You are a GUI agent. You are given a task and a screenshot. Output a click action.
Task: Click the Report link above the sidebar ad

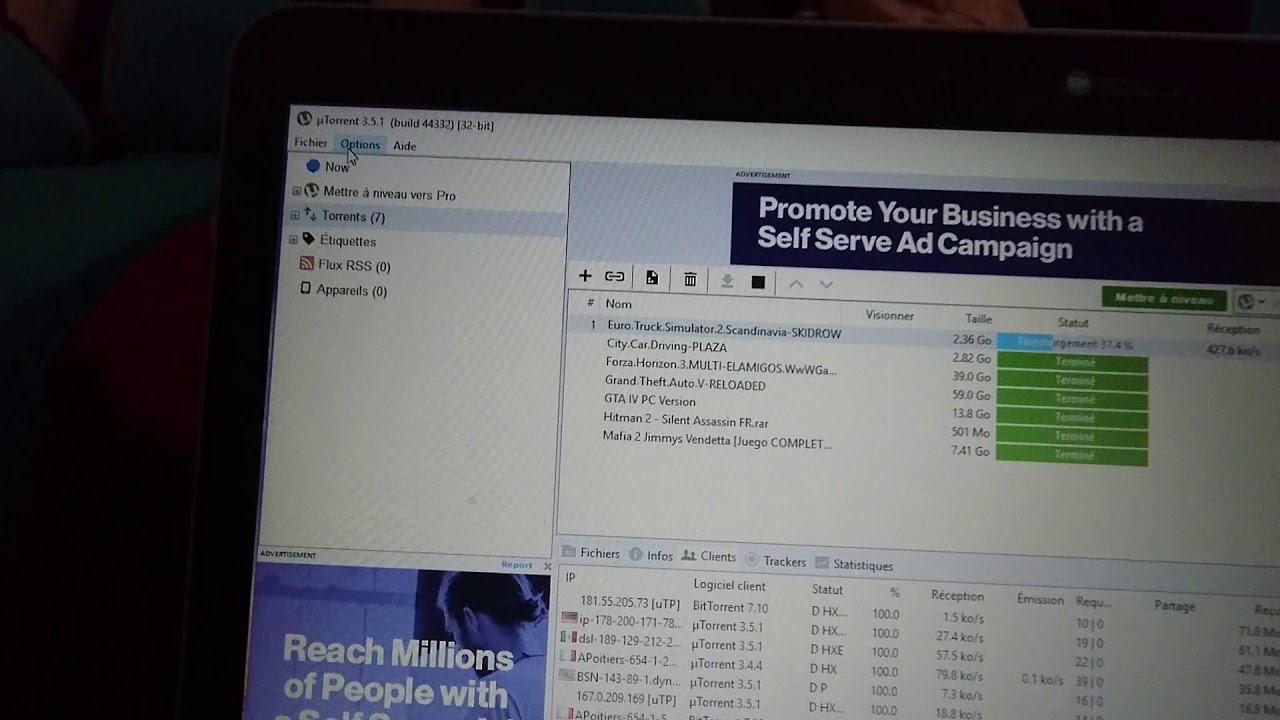(x=516, y=565)
